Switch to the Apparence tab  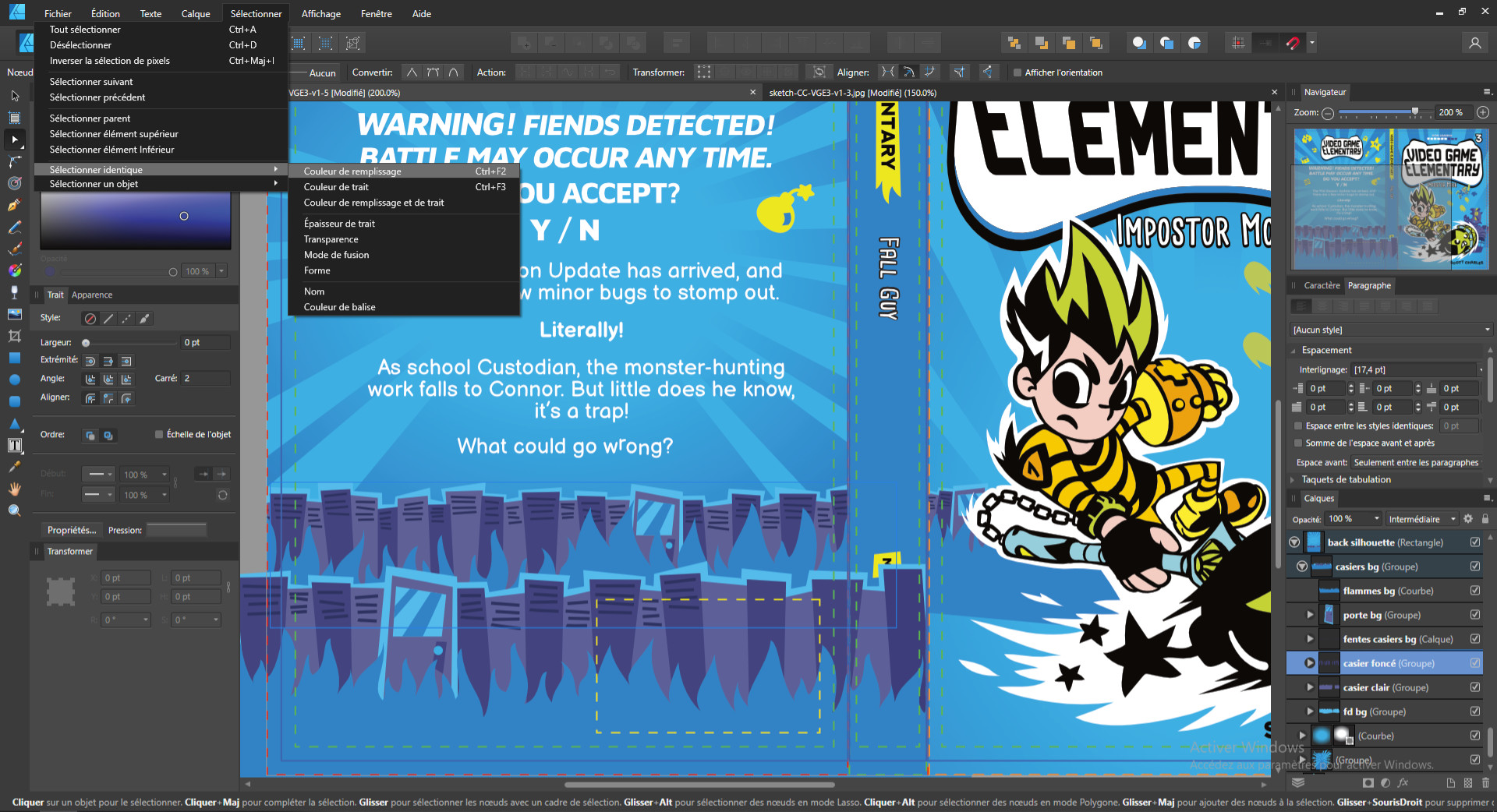point(92,295)
